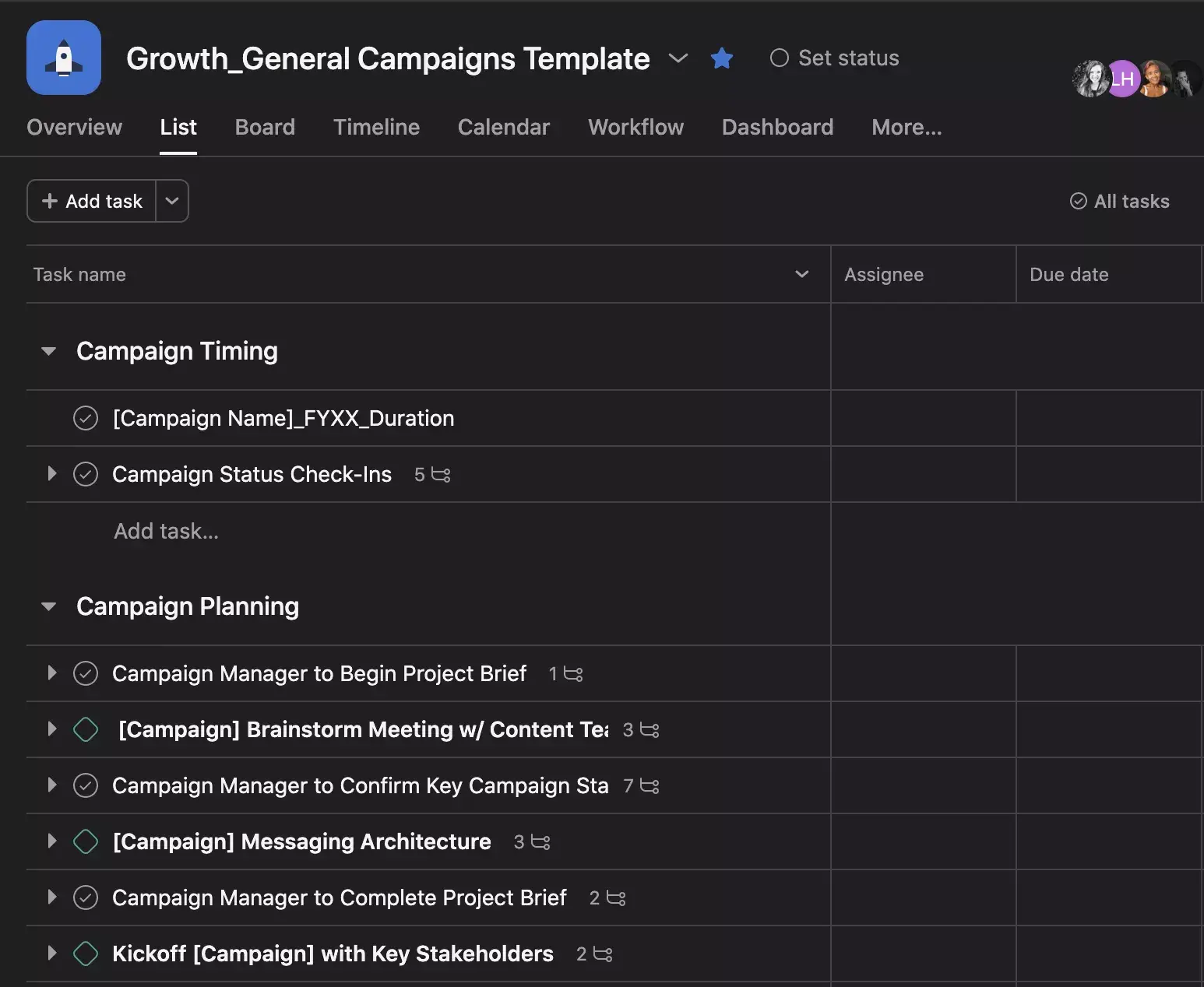Click Set status
Viewport: 1204px width, 987px height.
(836, 58)
